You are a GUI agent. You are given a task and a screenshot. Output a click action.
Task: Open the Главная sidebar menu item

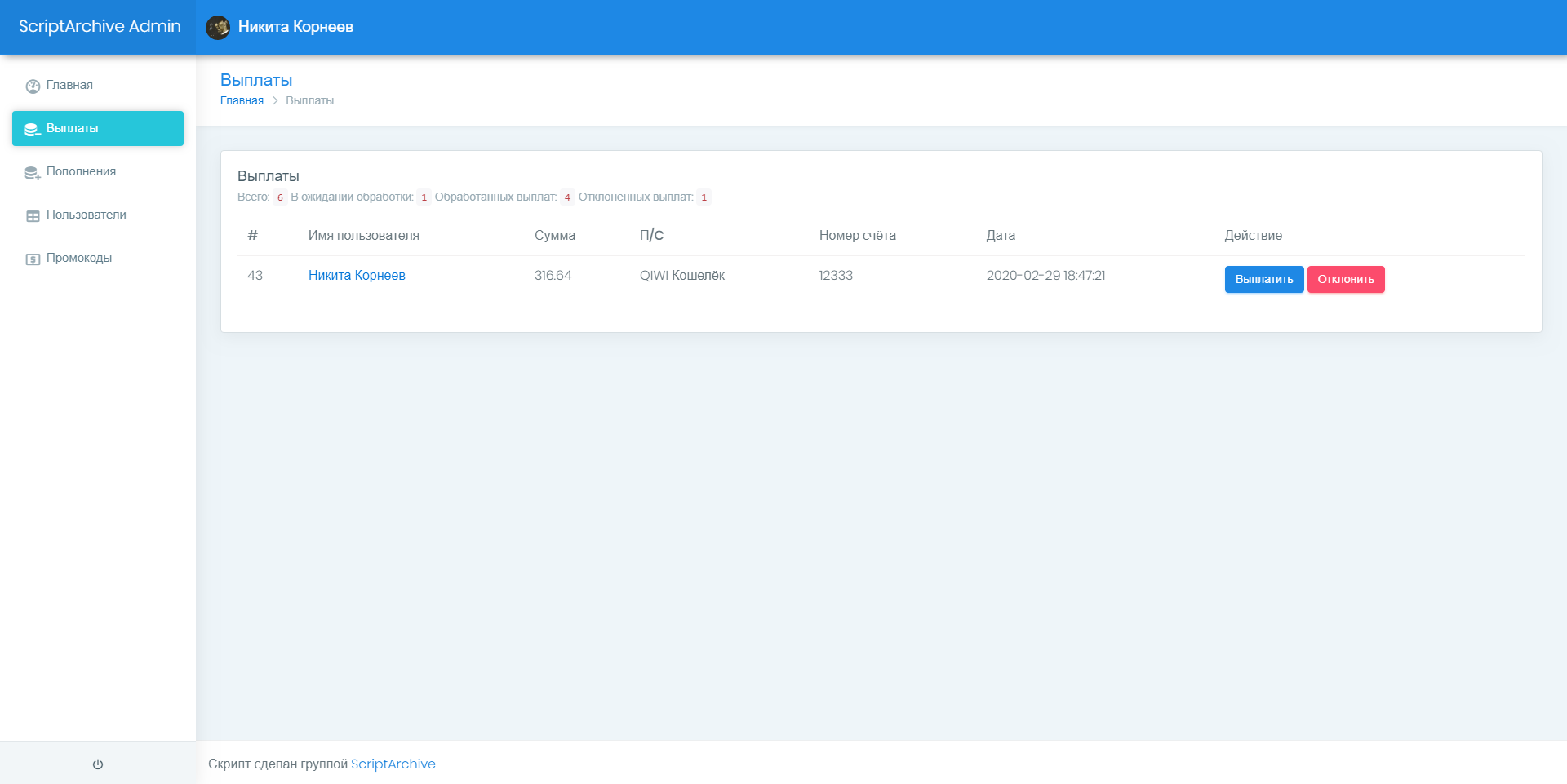click(69, 85)
